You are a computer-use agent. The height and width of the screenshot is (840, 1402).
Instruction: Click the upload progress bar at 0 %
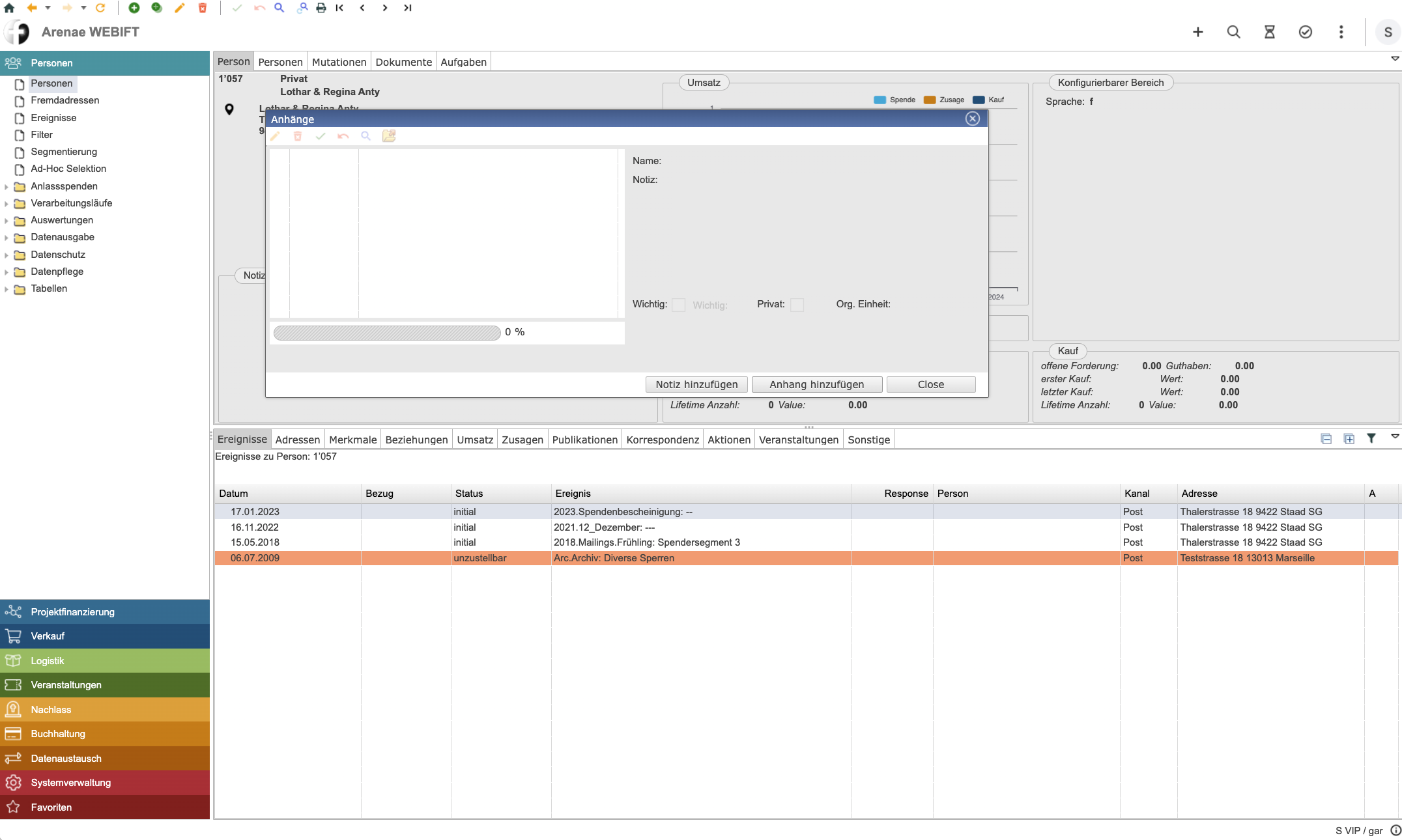click(x=387, y=333)
